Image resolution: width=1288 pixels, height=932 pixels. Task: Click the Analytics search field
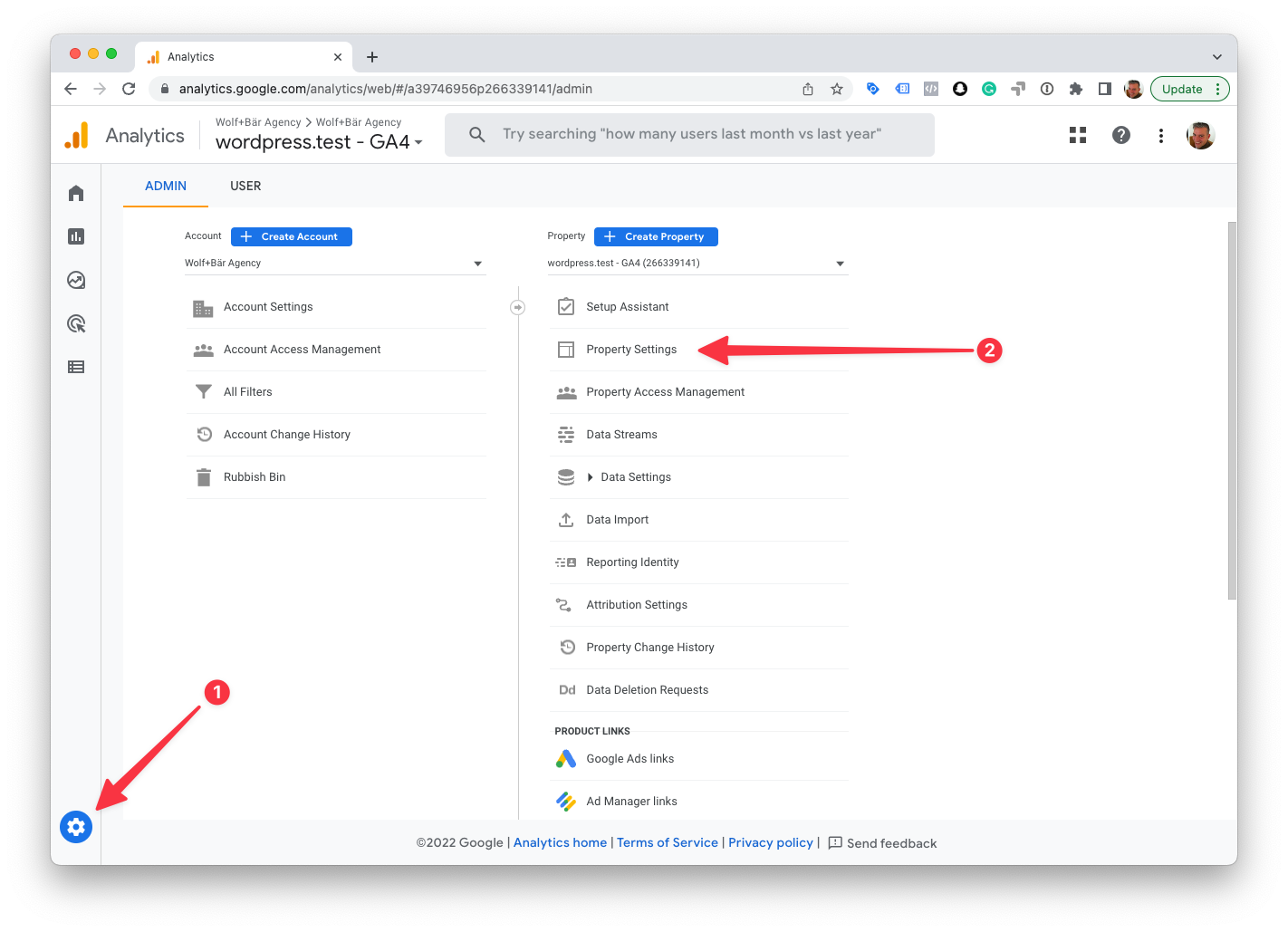point(689,134)
